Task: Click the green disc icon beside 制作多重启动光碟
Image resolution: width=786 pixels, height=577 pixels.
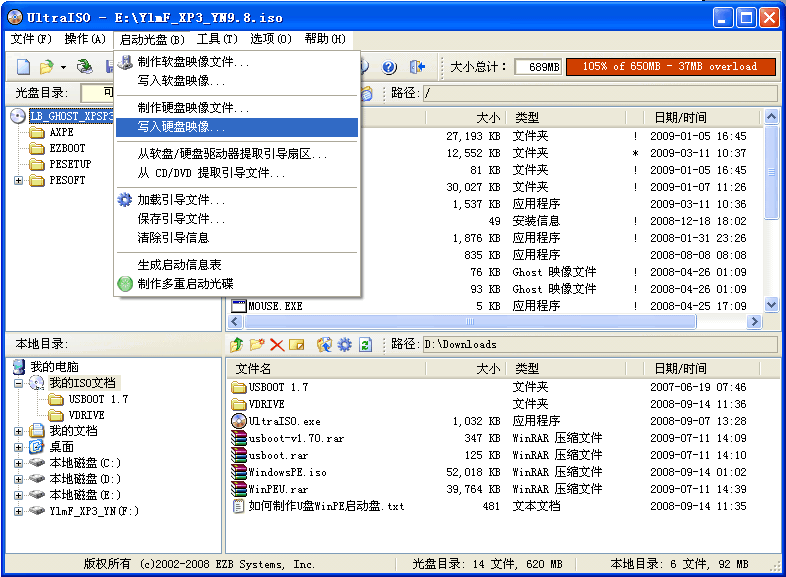Action: [x=124, y=284]
